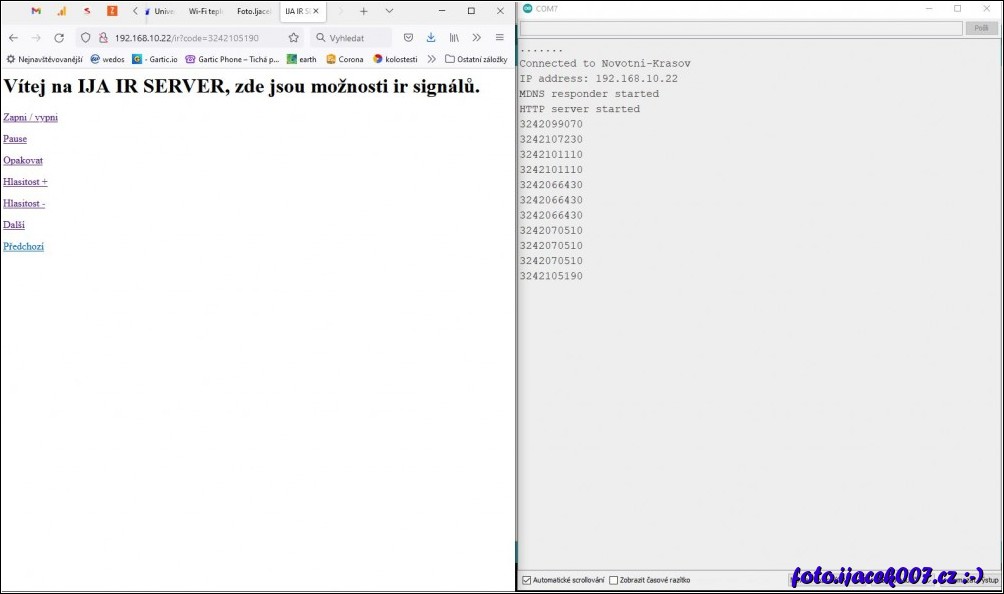Image resolution: width=1004 pixels, height=594 pixels.
Task: Bookmark the page via the star icon
Action: [x=292, y=37]
